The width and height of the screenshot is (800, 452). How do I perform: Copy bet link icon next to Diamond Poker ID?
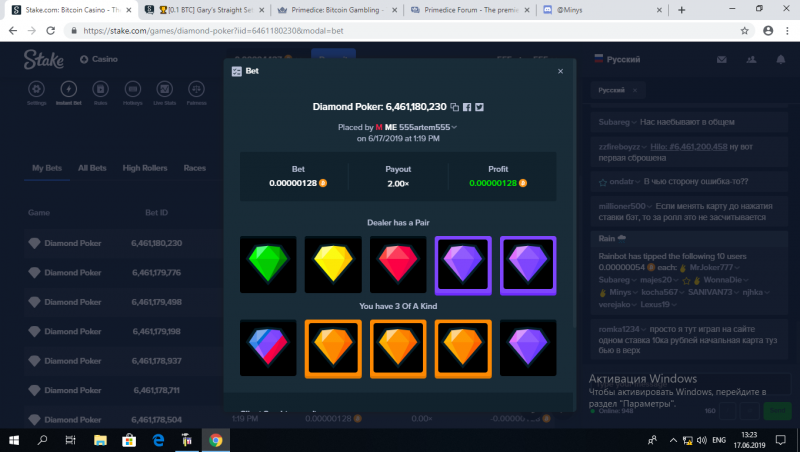click(x=455, y=107)
